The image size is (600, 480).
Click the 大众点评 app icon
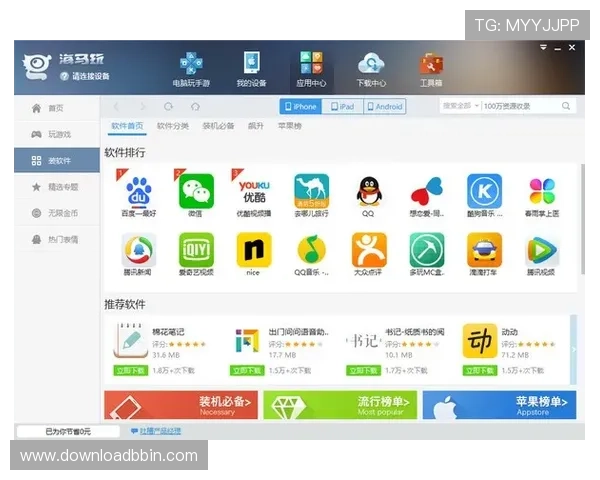pos(369,250)
